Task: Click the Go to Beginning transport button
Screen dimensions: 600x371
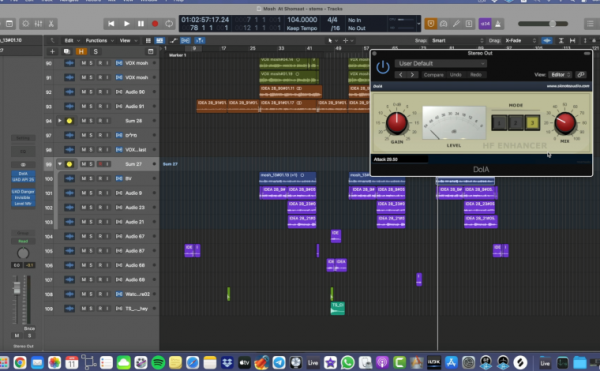Action: click(x=111, y=24)
